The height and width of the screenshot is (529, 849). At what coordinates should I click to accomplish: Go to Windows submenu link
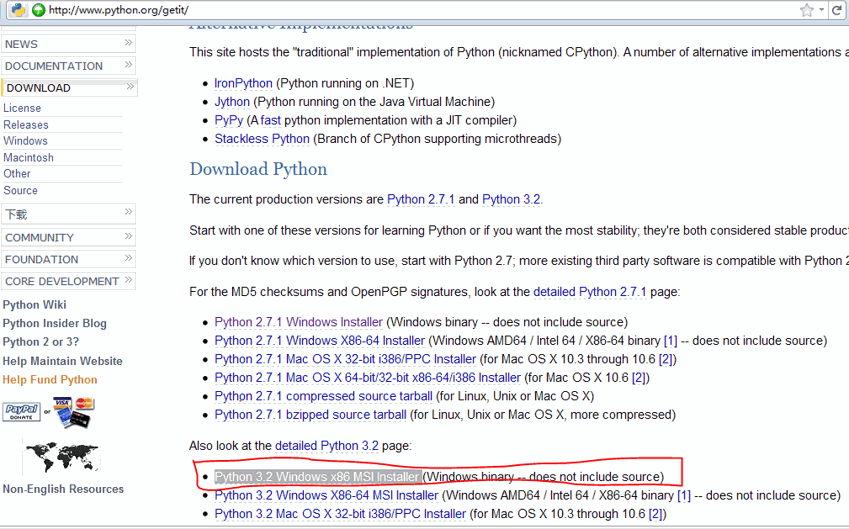[x=25, y=141]
